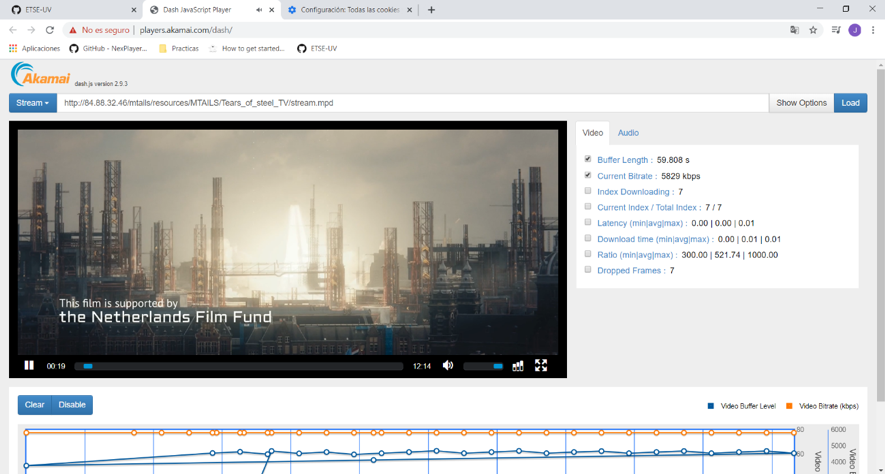
Task: Click the video frame
Action: 288,242
